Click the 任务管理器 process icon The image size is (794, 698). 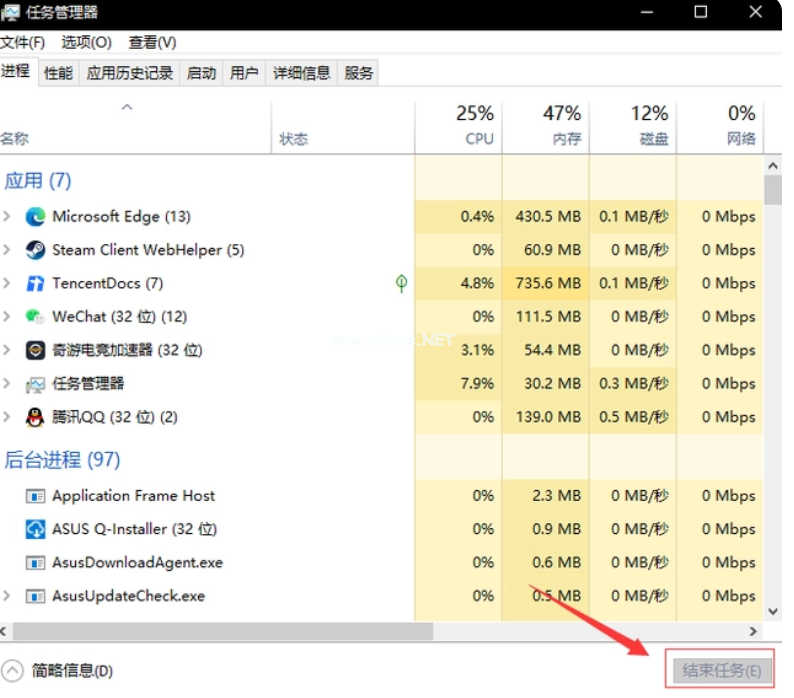pos(35,384)
